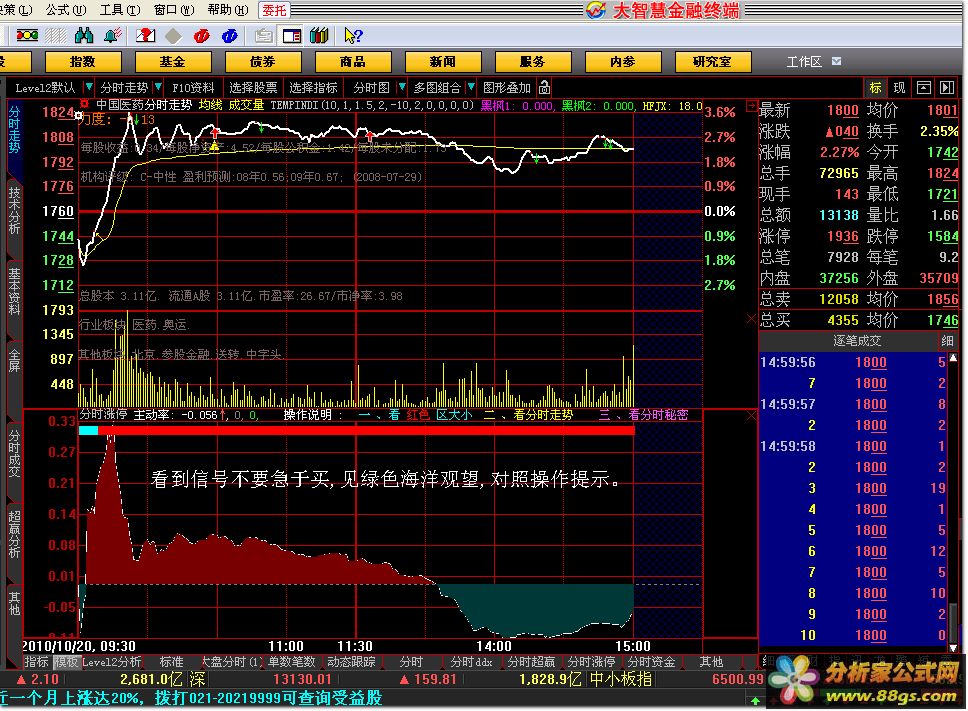The height and width of the screenshot is (711, 968).
Task: Open the 新闻 category button
Action: tap(443, 62)
